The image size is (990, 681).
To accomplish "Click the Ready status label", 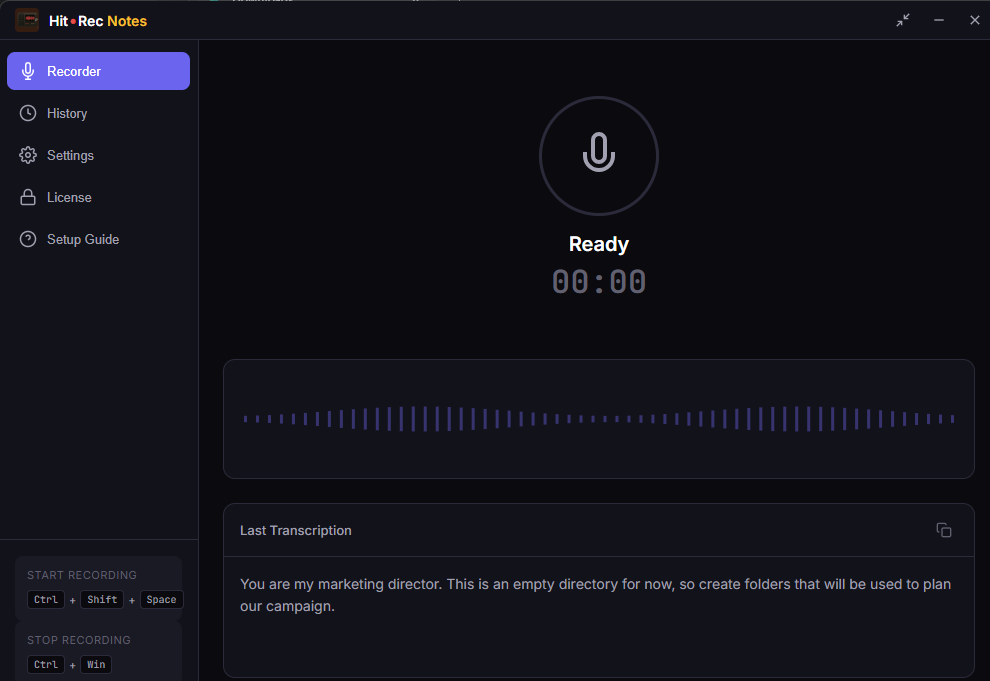I will pos(599,244).
